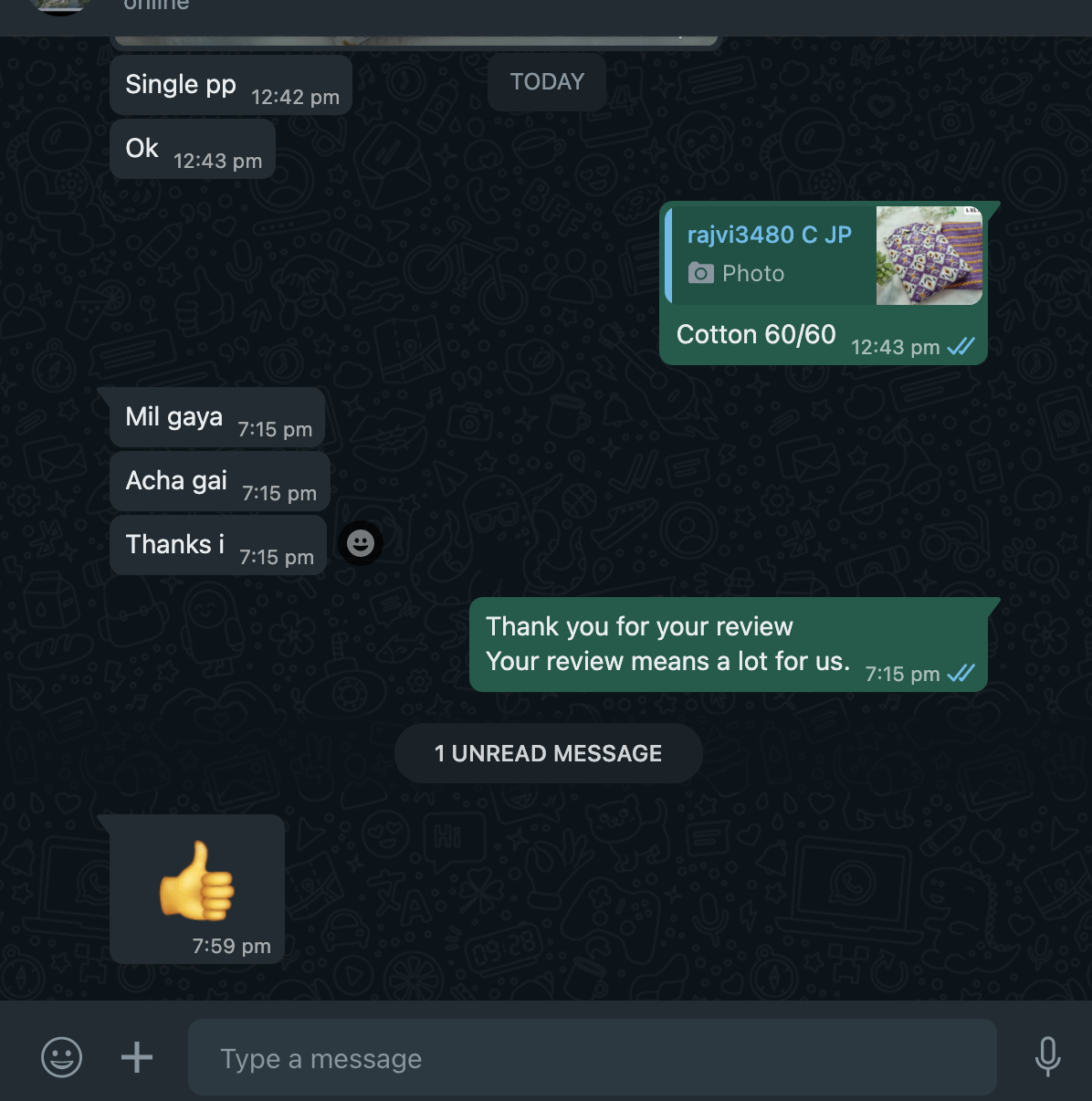Check read receipt ticks on review reply
This screenshot has width=1092, height=1101.
click(x=961, y=674)
